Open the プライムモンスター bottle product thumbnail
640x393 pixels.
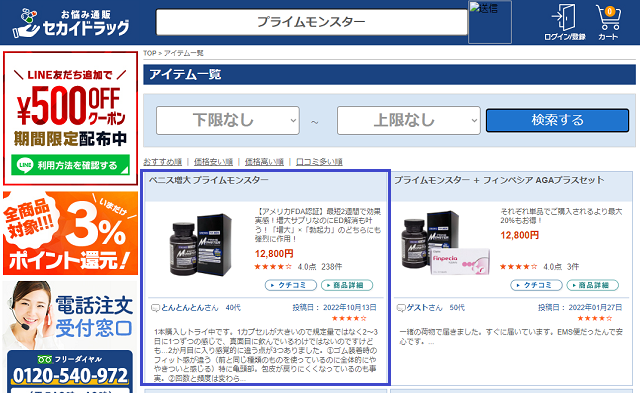[200, 244]
